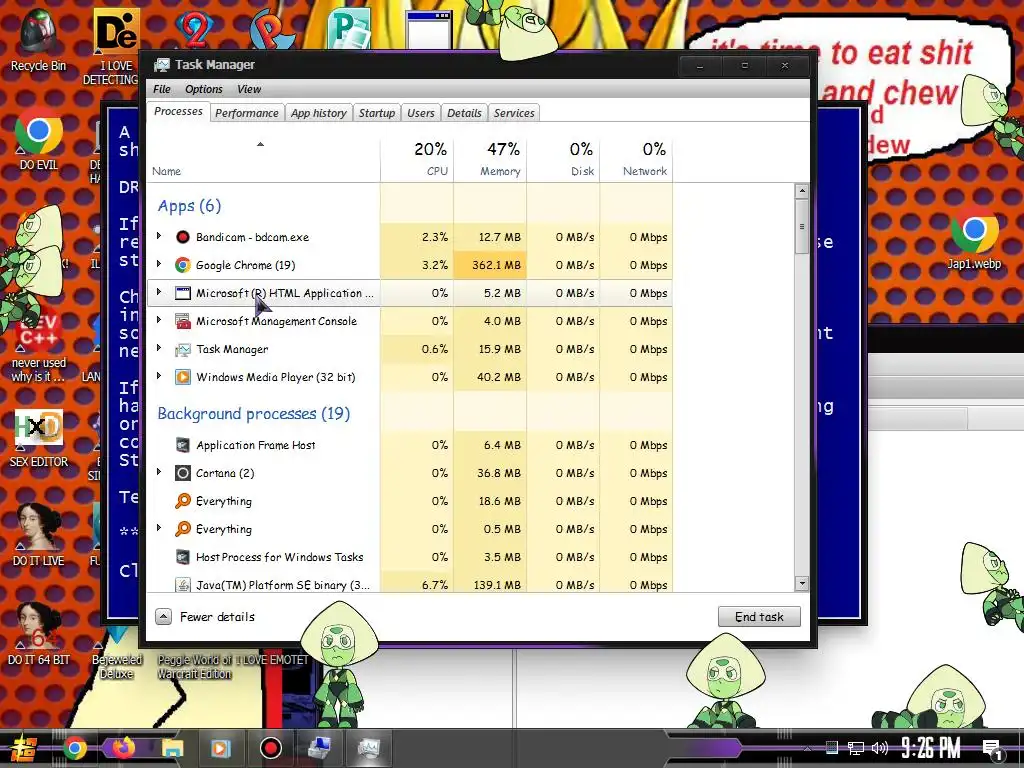Image resolution: width=1024 pixels, height=768 pixels.
Task: Click the scrollbar up arrow
Action: tap(801, 191)
